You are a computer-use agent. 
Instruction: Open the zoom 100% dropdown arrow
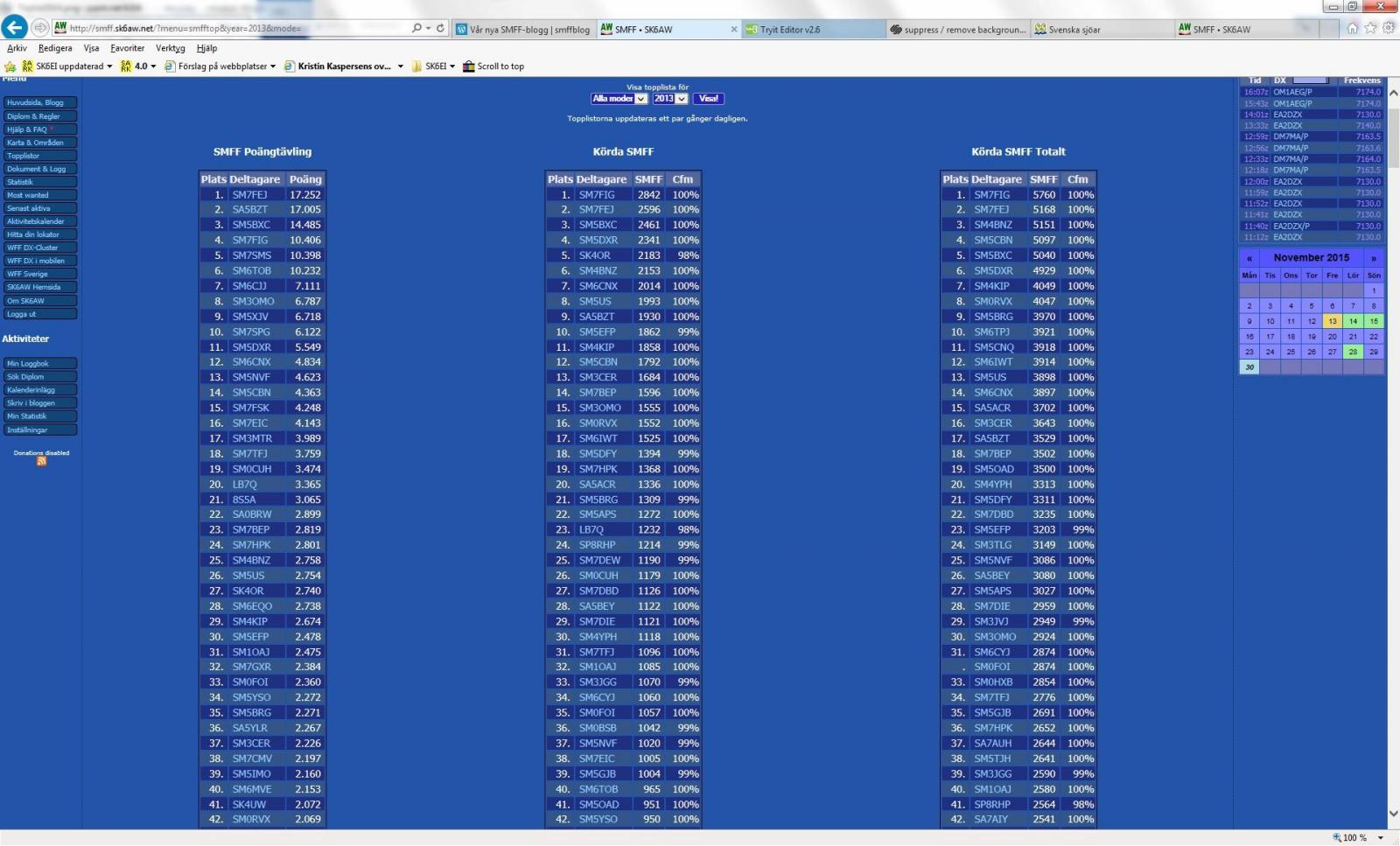click(x=1381, y=838)
